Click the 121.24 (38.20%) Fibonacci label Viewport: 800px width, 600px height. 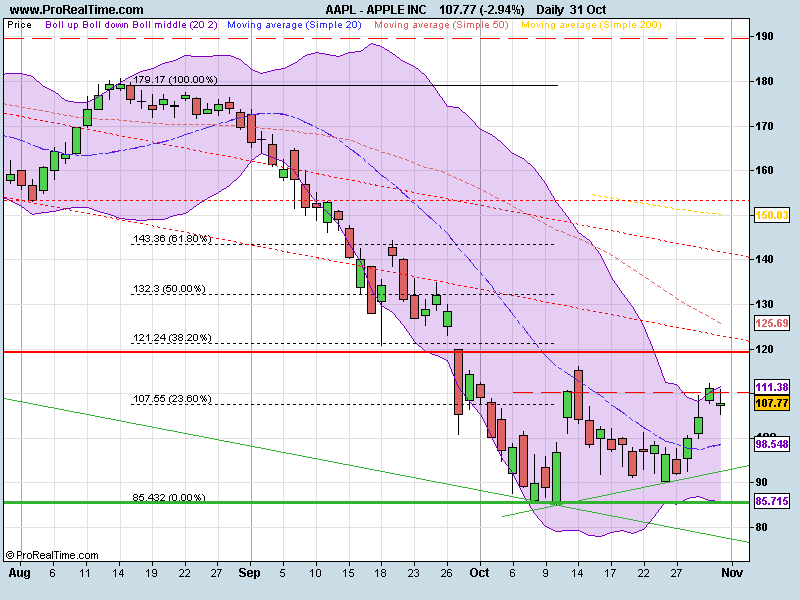coord(172,337)
